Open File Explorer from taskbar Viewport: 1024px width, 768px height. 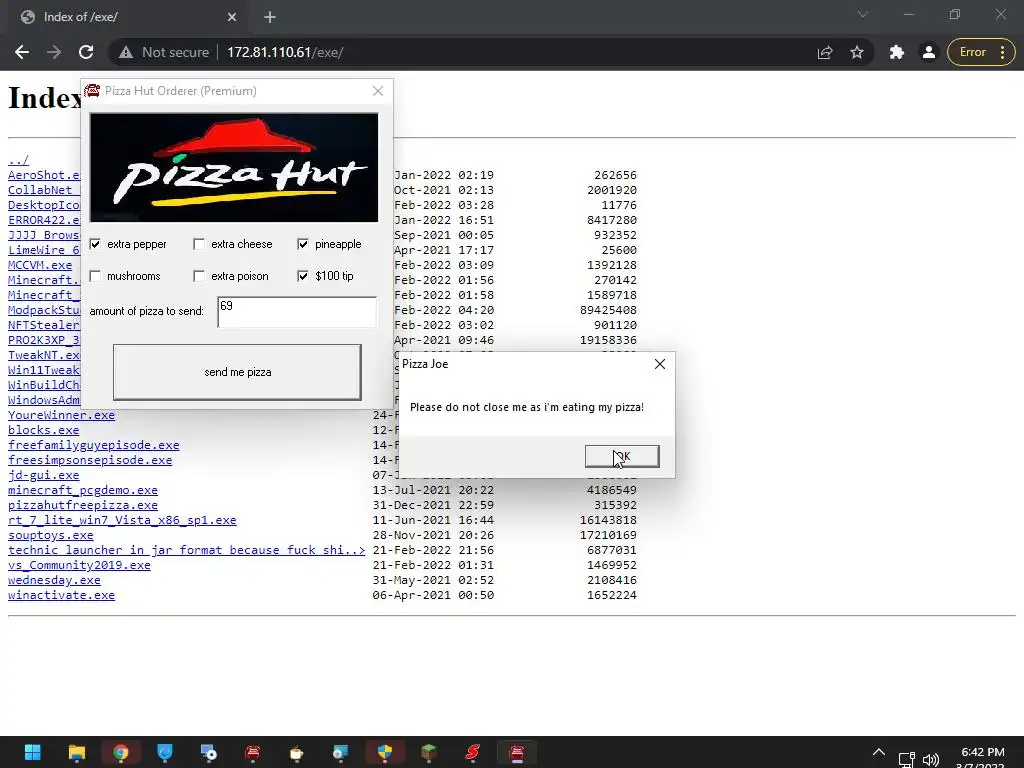(76, 752)
